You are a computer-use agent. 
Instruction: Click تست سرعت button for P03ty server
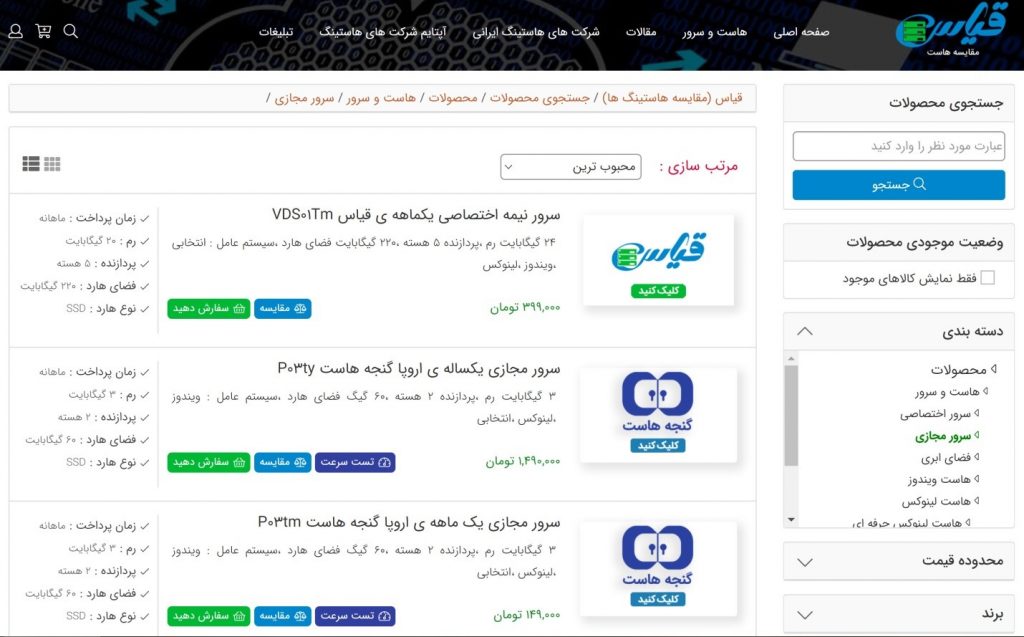355,462
